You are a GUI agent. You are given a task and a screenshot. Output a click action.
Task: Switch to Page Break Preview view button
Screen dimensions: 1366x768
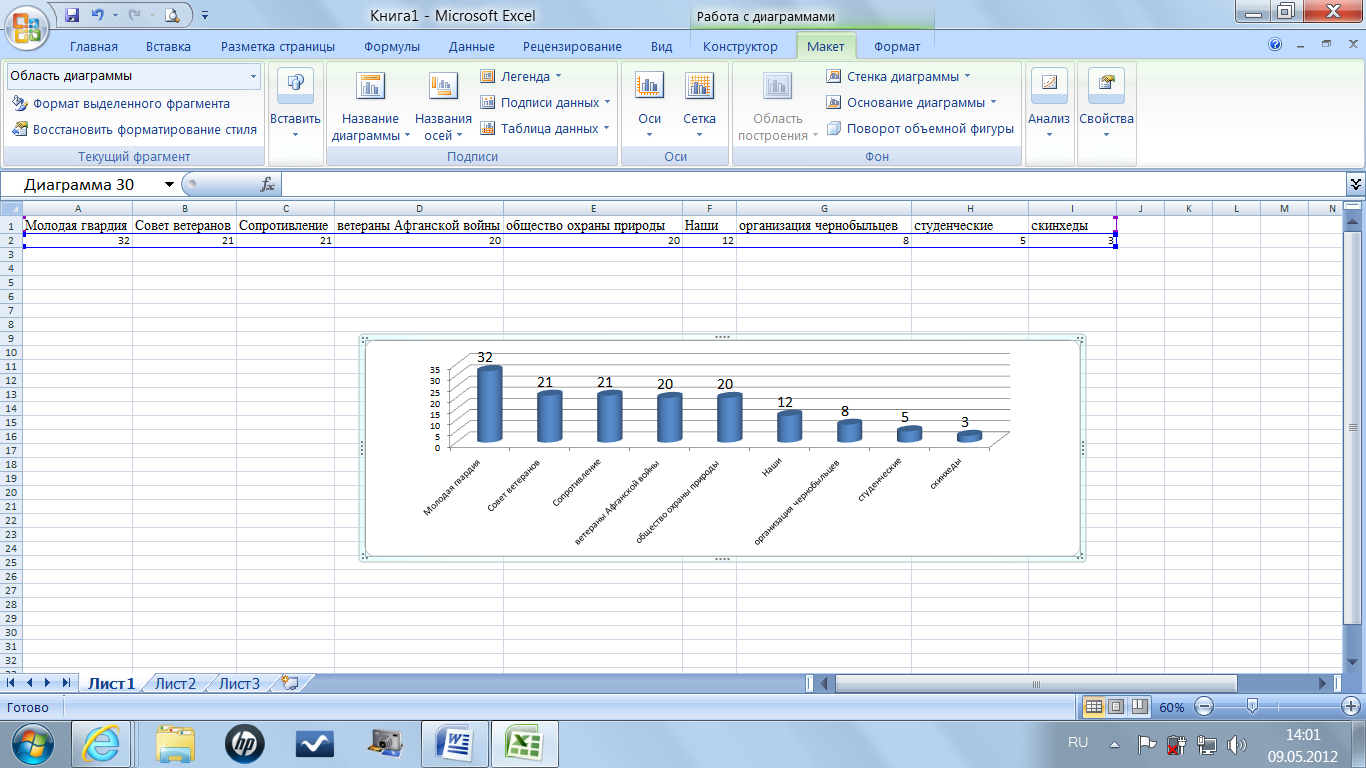pos(1137,707)
